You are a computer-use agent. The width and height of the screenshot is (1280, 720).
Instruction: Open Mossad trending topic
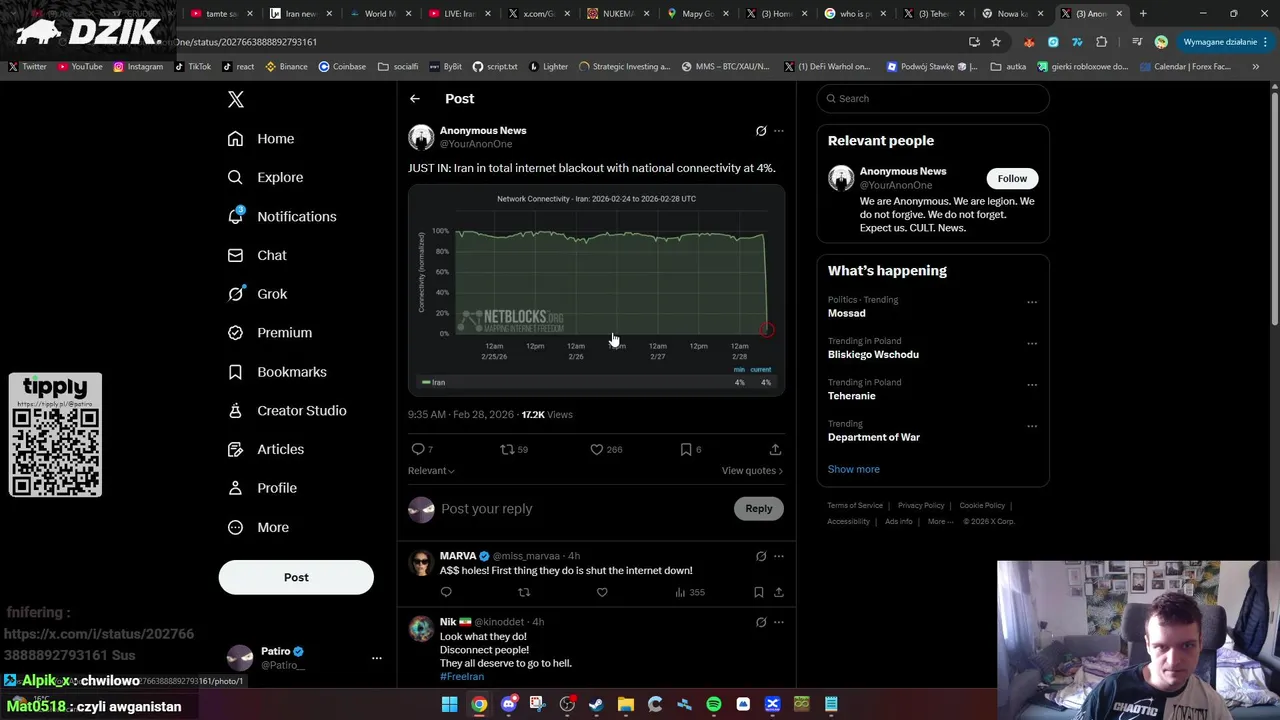click(847, 314)
